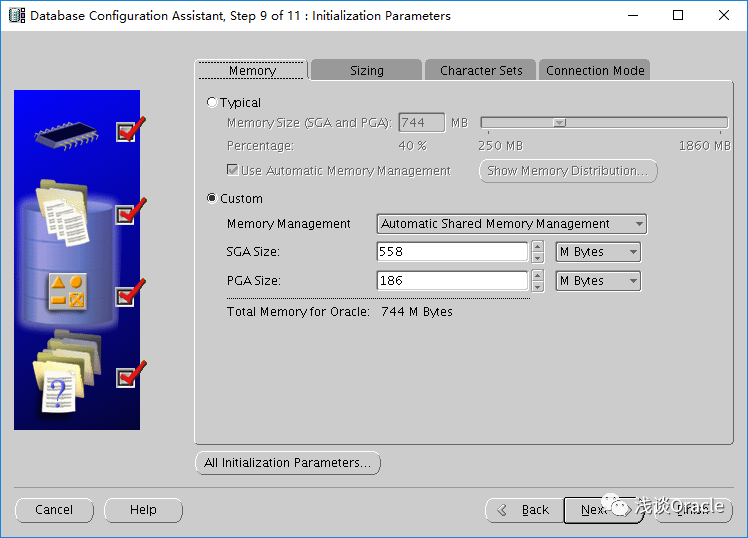This screenshot has width=748, height=538.
Task: Switch to the Memory tab
Action: 252,70
